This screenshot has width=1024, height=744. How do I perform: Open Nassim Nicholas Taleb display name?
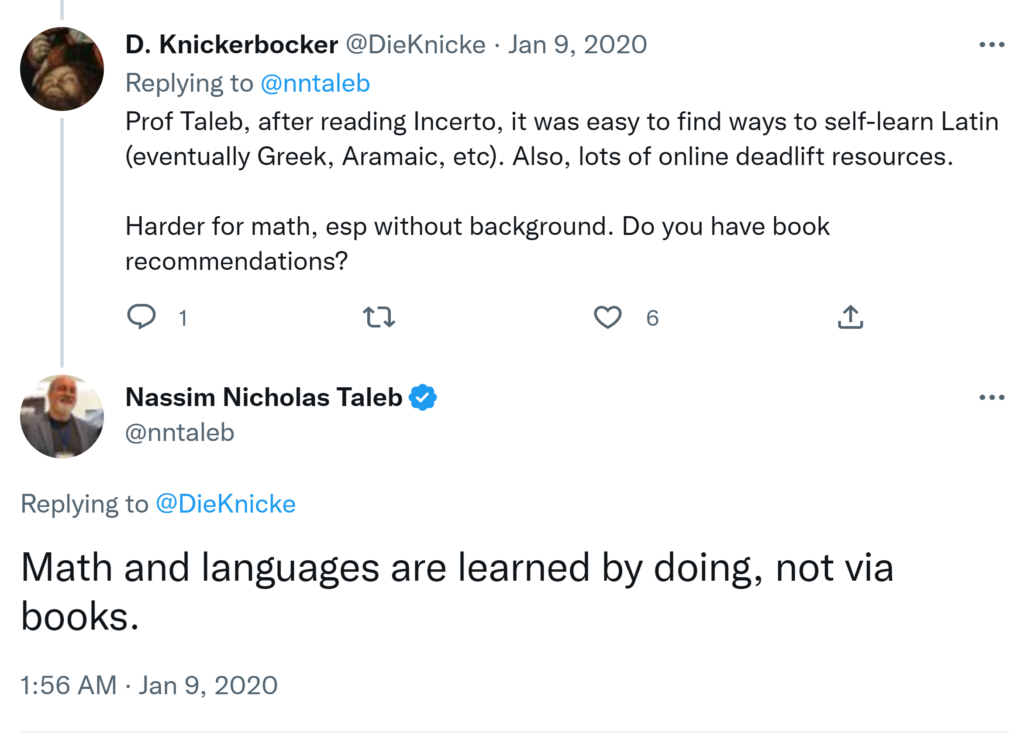click(x=264, y=398)
